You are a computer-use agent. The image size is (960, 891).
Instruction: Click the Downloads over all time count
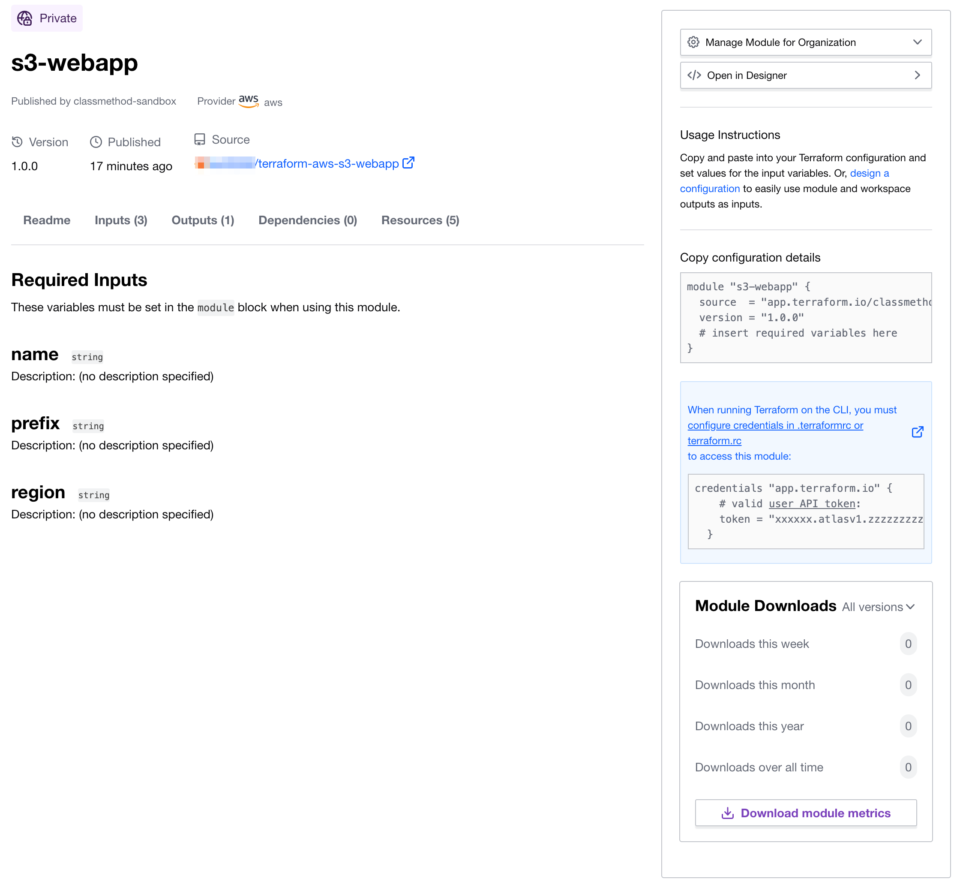click(x=908, y=767)
